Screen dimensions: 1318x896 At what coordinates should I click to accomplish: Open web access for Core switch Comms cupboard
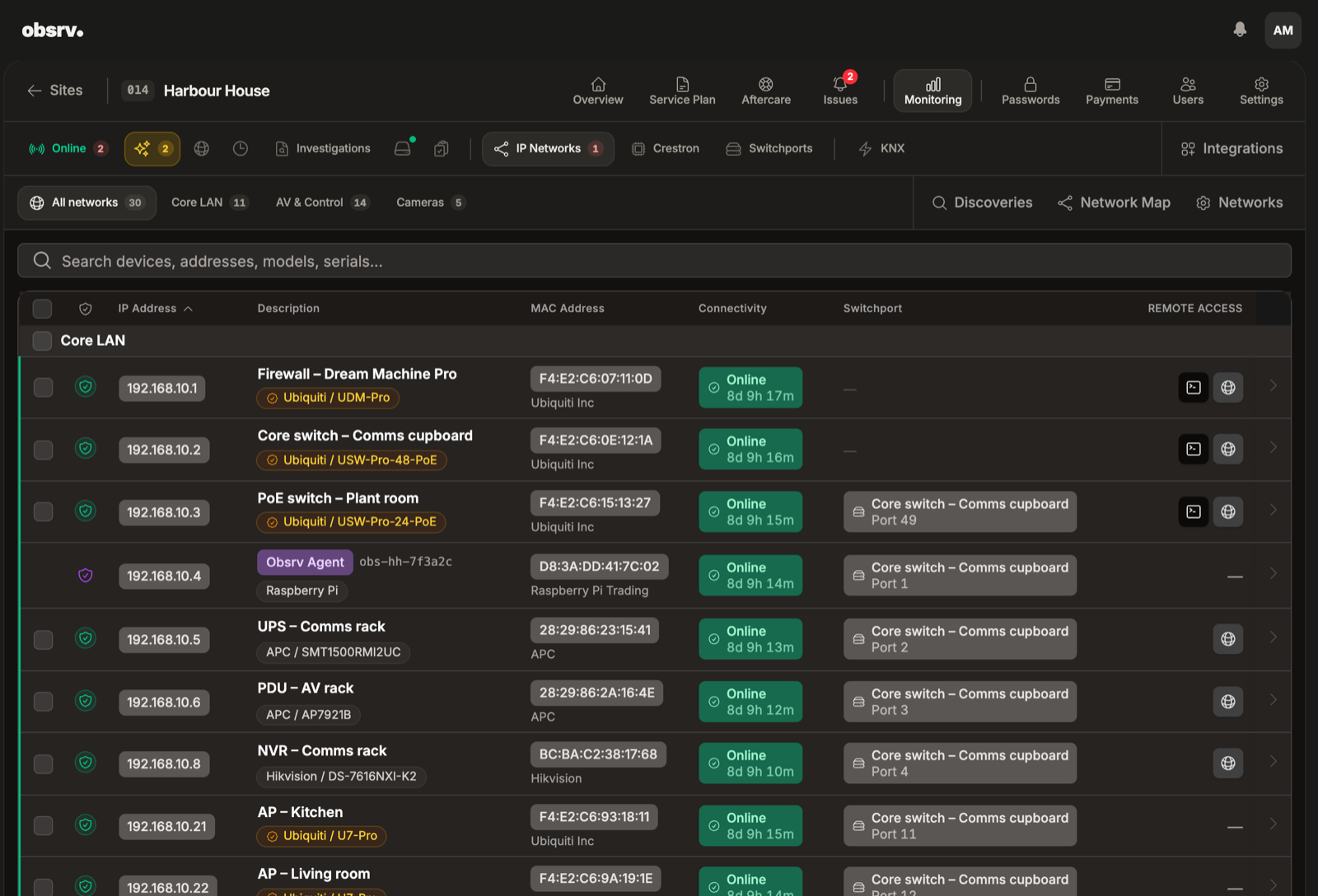pyautogui.click(x=1228, y=449)
